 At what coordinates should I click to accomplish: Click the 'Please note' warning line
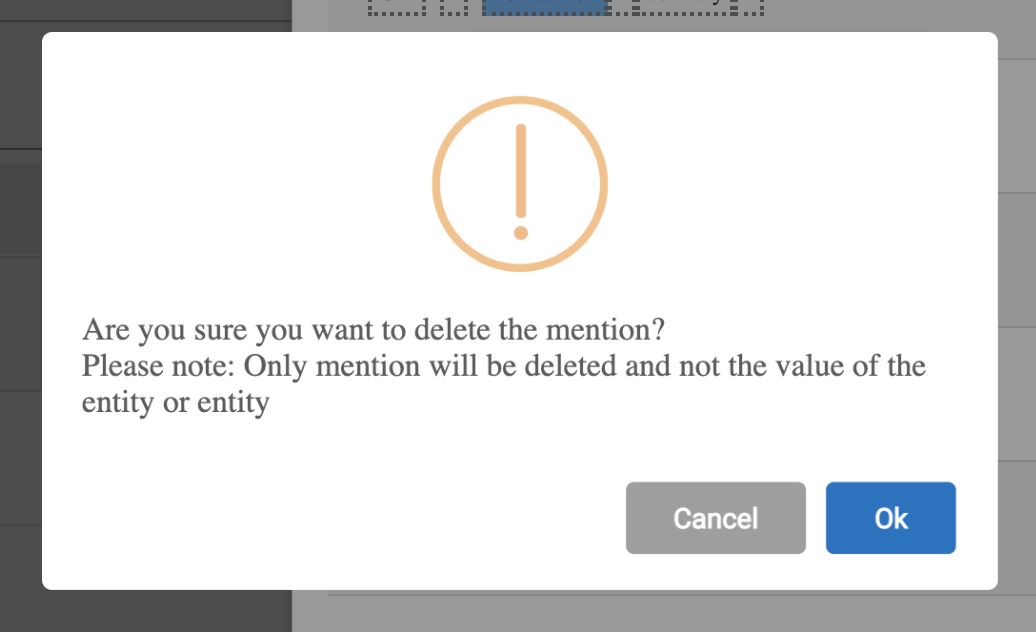click(x=503, y=366)
